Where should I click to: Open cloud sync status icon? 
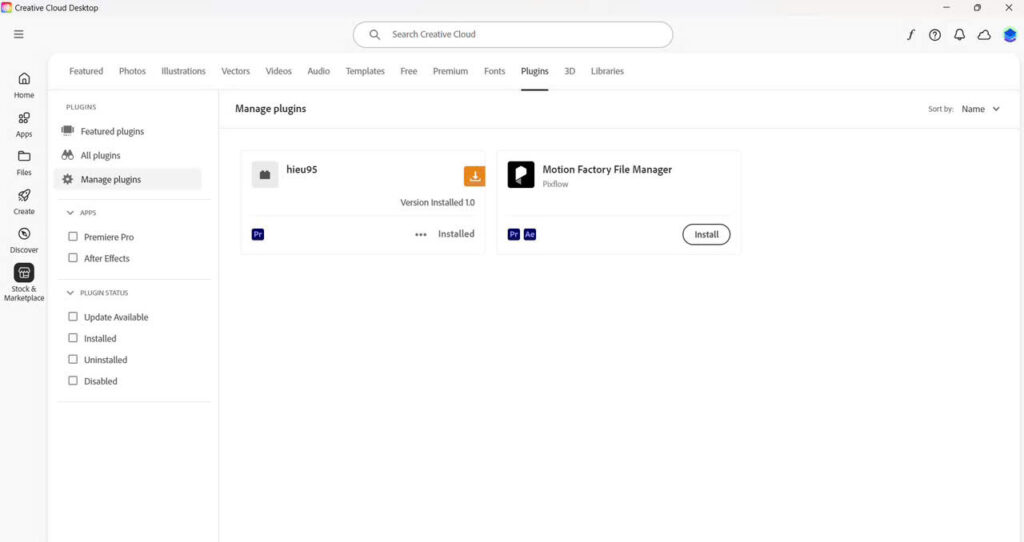point(984,35)
